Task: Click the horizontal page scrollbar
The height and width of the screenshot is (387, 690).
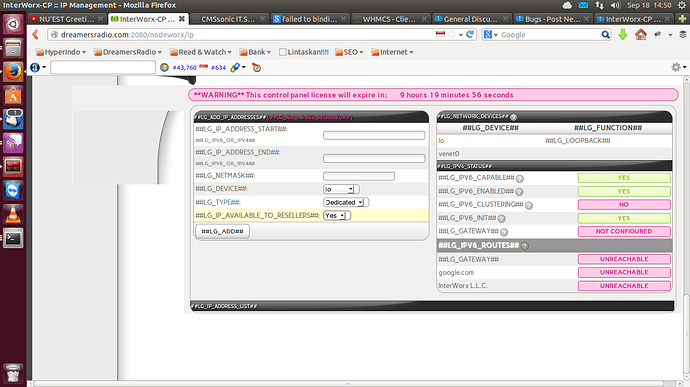Action: pyautogui.click(x=349, y=383)
